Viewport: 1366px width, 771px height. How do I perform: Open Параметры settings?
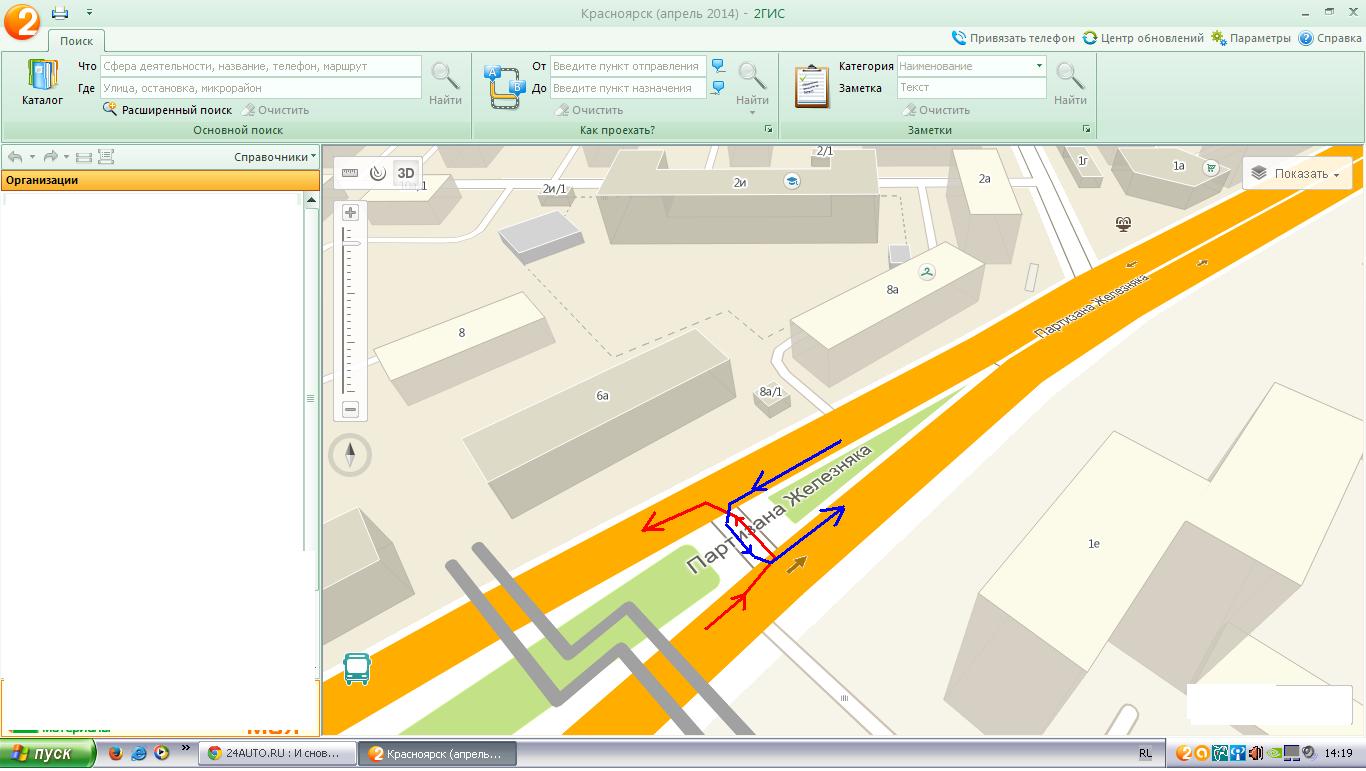click(1251, 38)
